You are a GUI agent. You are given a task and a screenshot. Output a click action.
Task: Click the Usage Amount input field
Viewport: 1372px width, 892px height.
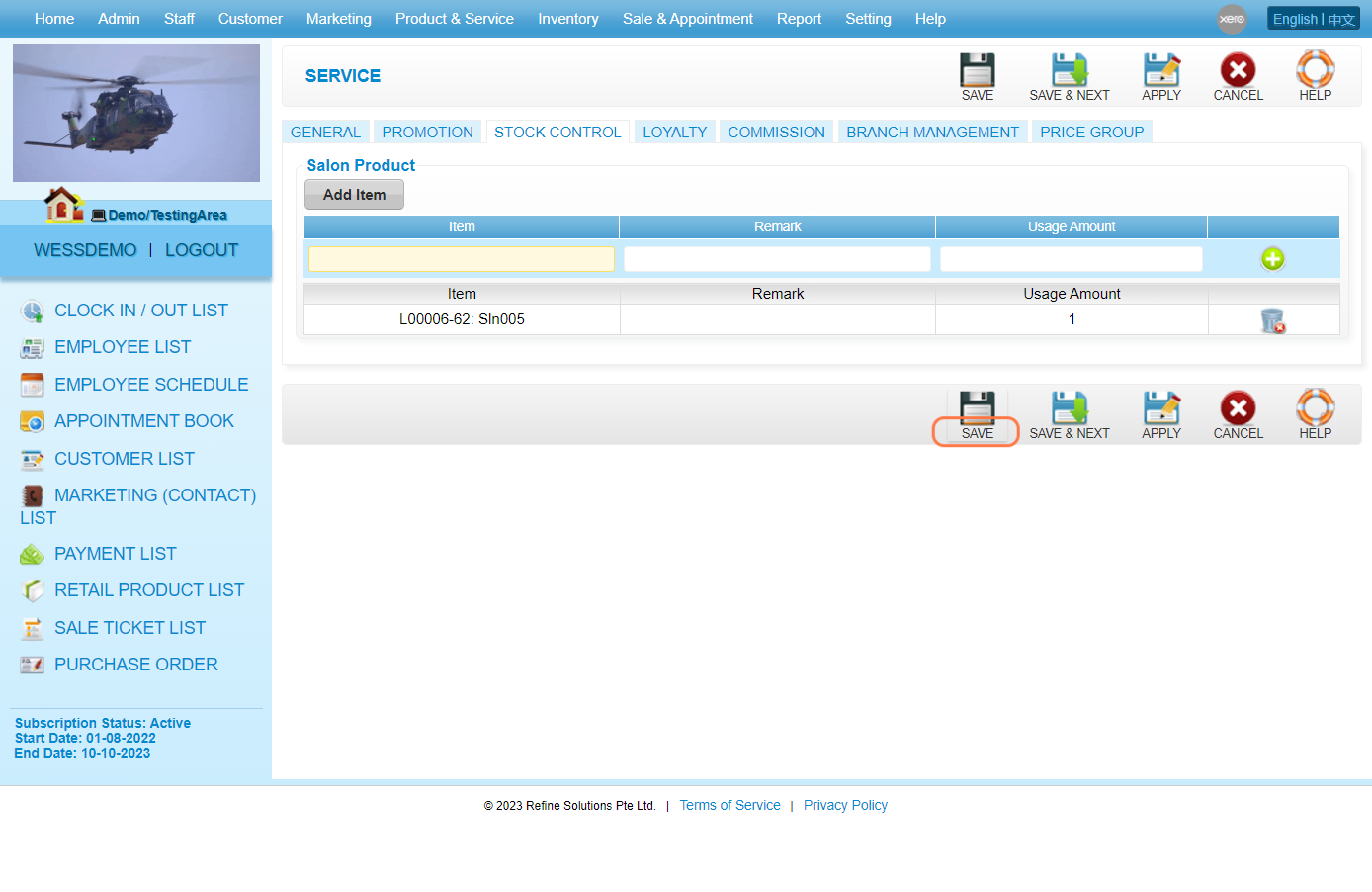coord(1072,259)
